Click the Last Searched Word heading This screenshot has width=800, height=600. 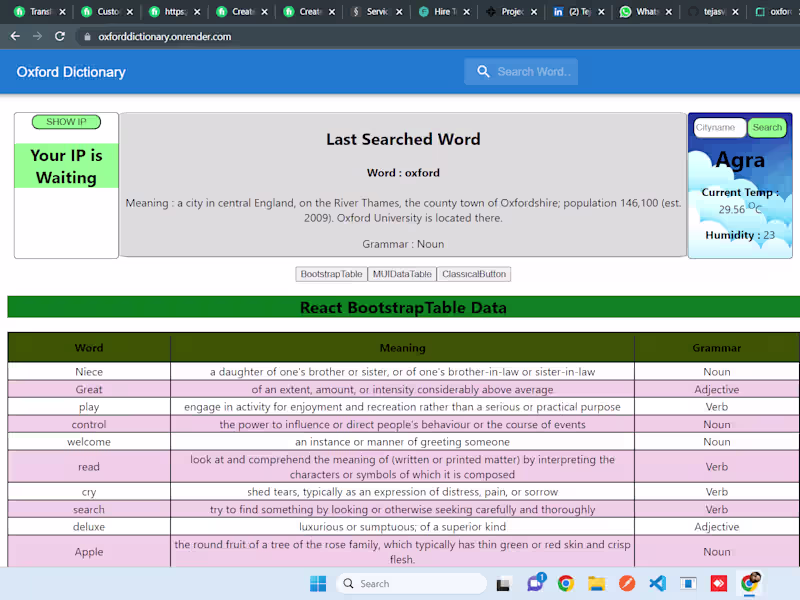pos(403,139)
